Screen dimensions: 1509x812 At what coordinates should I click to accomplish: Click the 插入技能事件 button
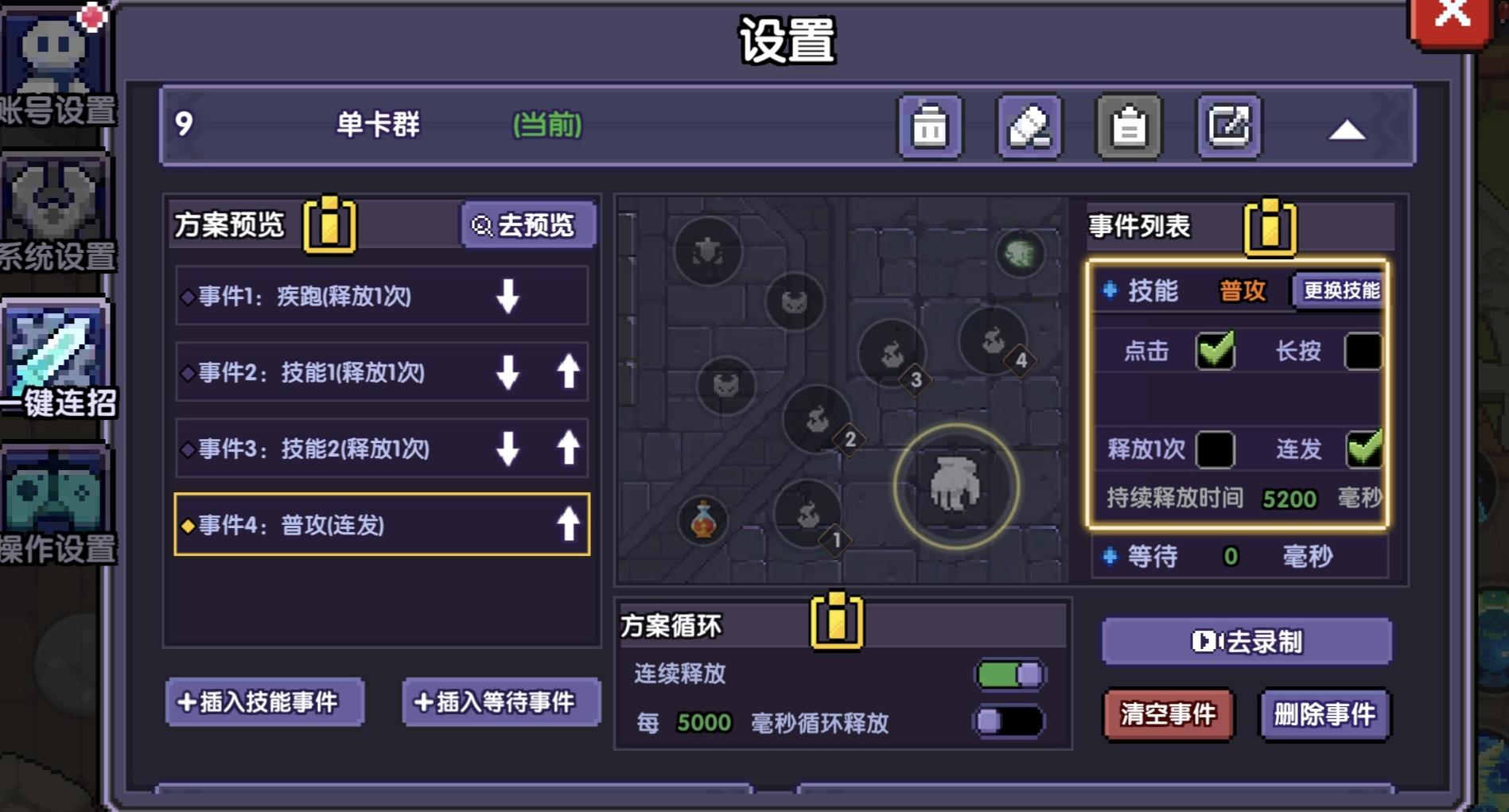265,702
